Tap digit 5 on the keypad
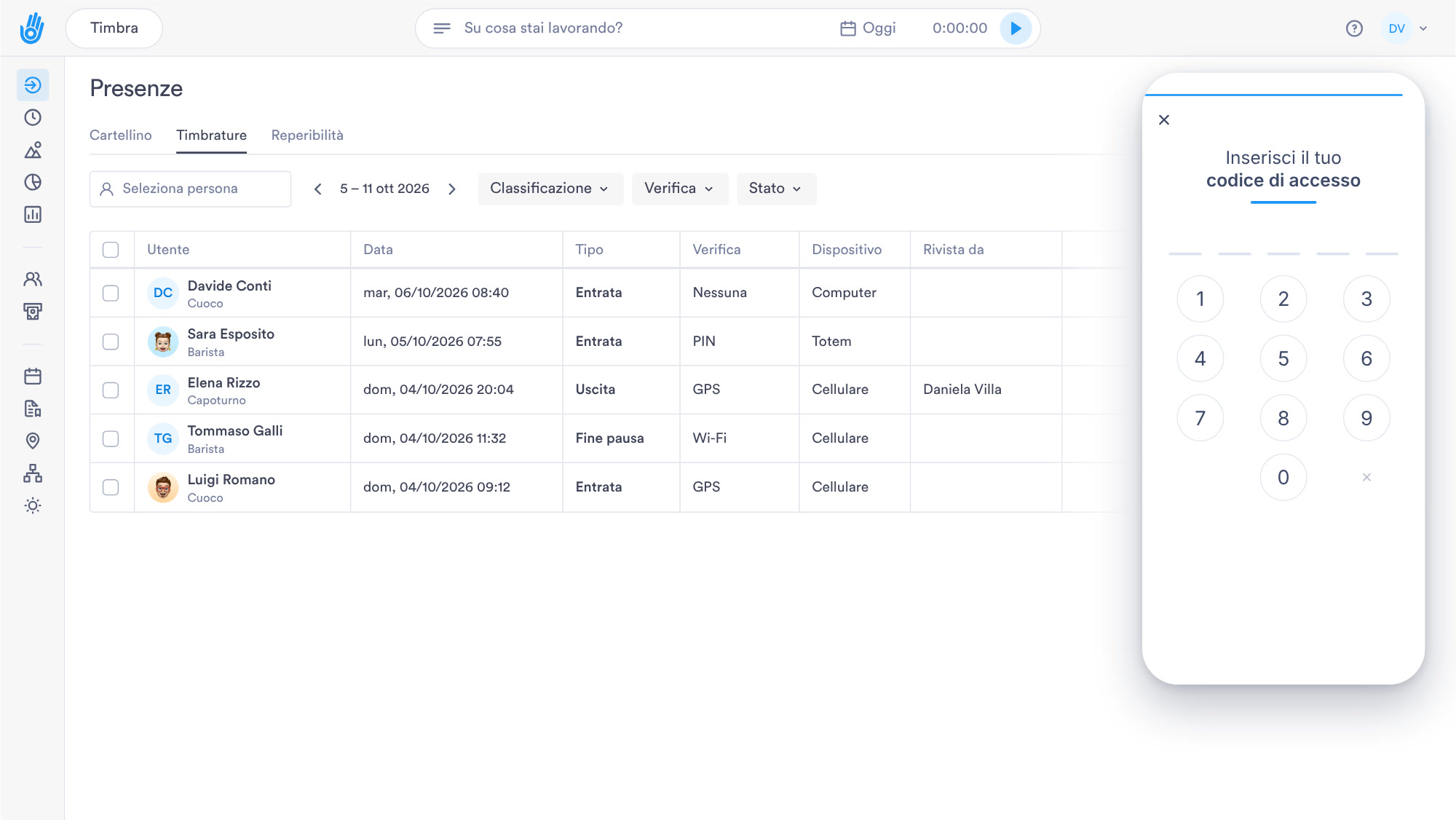Viewport: 1456px width, 820px height. pyautogui.click(x=1283, y=358)
